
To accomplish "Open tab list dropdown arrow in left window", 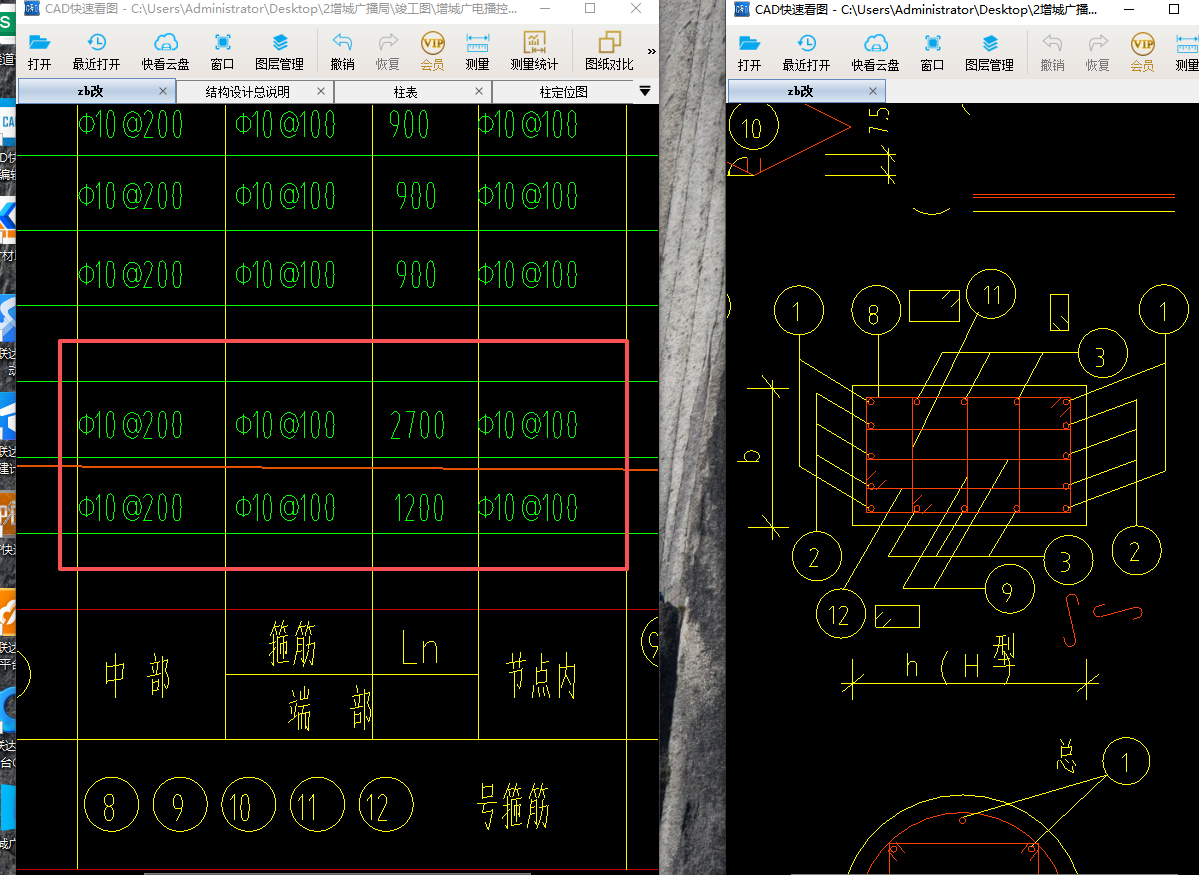I will pyautogui.click(x=645, y=91).
